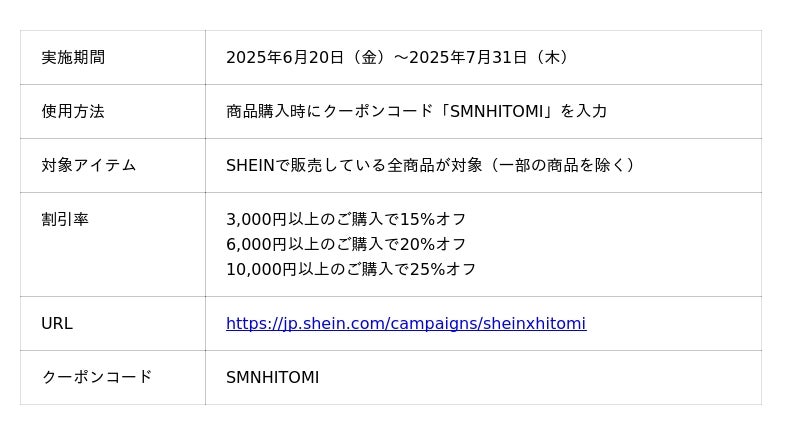Click the 商品購入時にクーポンコード instruction text

point(330,112)
